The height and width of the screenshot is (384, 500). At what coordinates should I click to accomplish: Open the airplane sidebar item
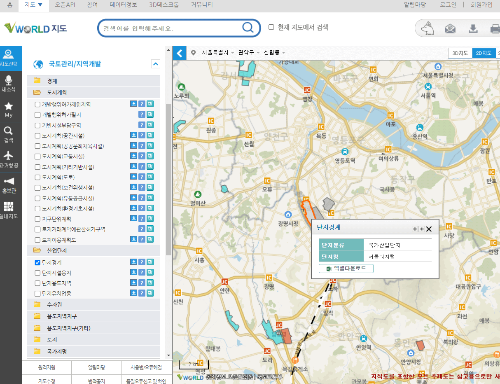click(9, 159)
